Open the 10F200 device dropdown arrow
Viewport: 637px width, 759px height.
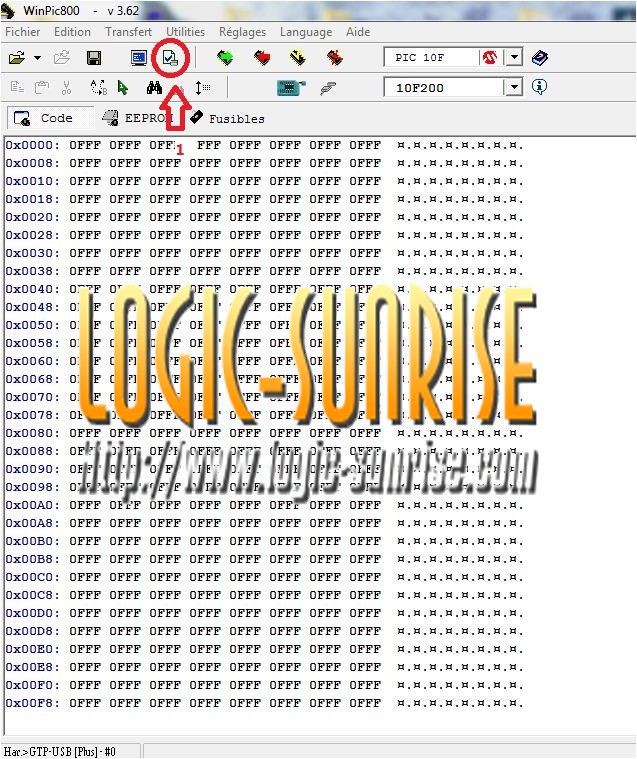click(514, 88)
